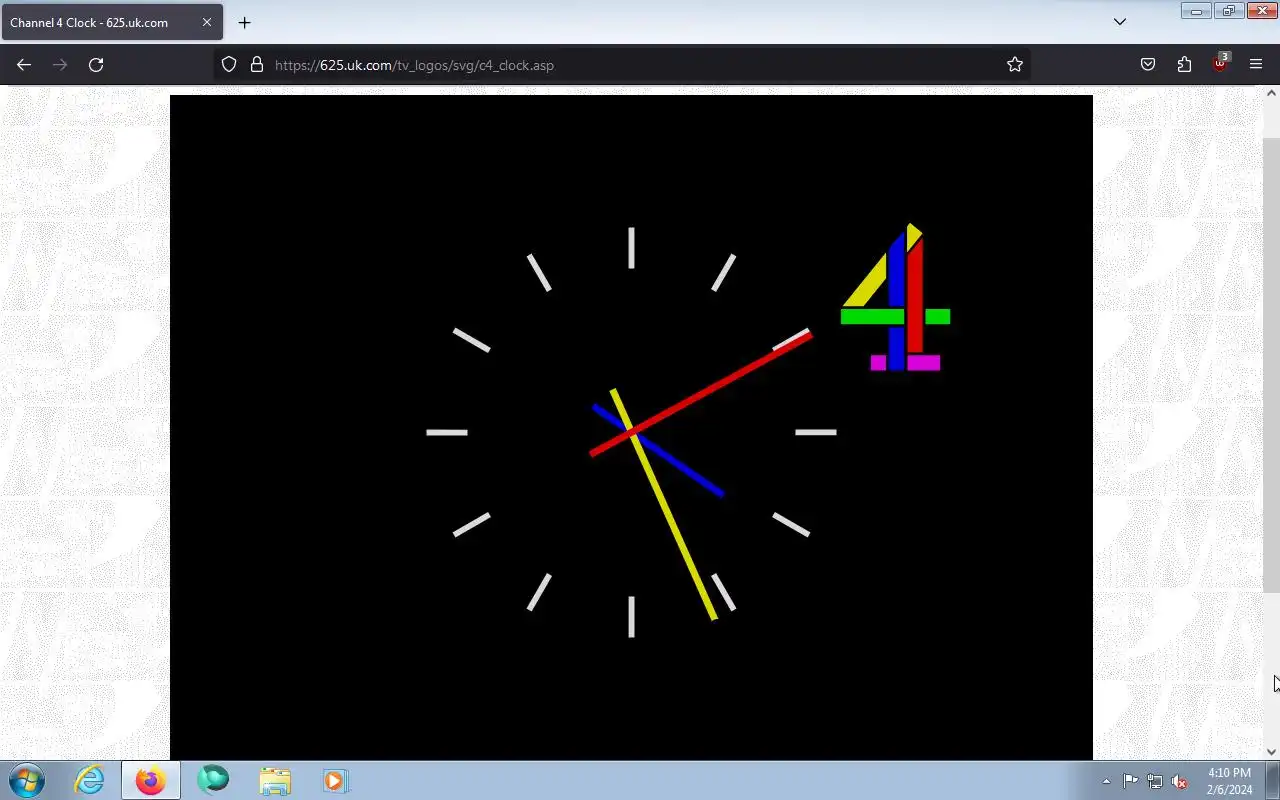Screen dimensions: 1280x800
Task: Open the teal swirl taskbar application
Action: (213, 780)
